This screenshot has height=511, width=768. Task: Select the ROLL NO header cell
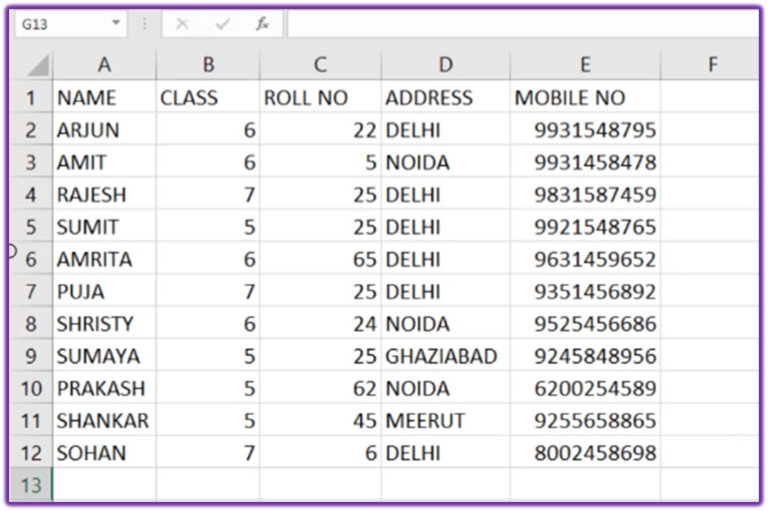tap(319, 98)
